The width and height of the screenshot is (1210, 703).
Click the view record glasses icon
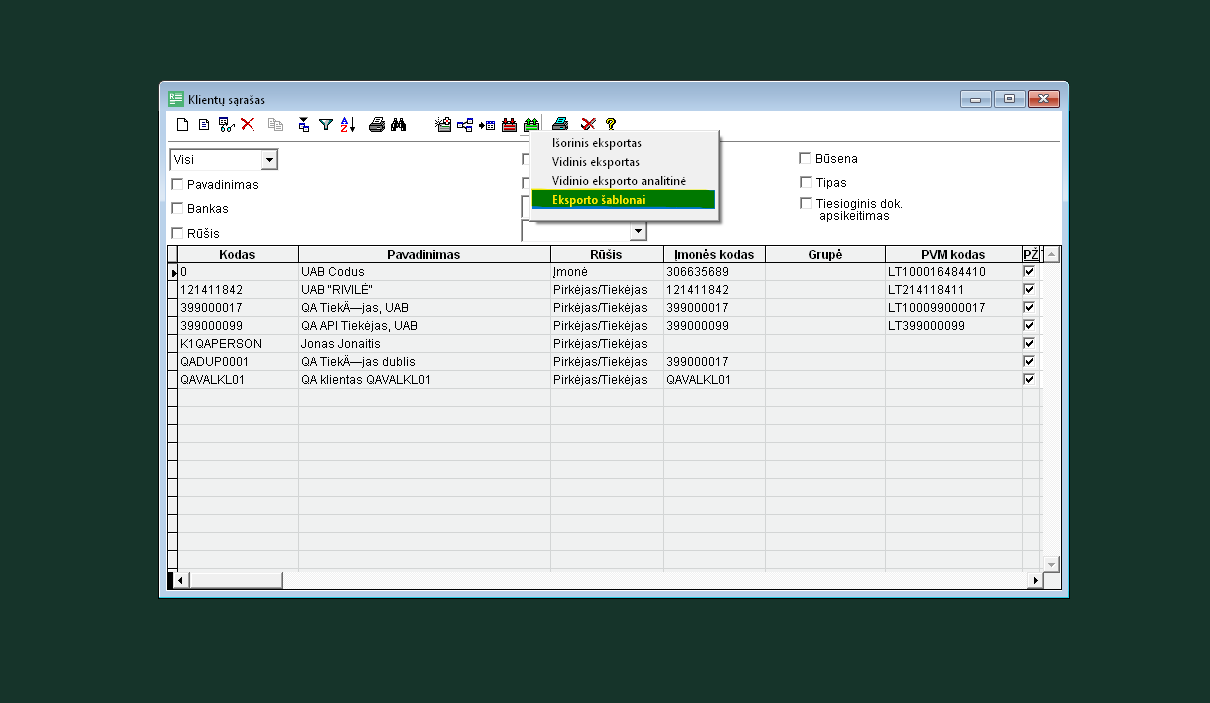[226, 125]
